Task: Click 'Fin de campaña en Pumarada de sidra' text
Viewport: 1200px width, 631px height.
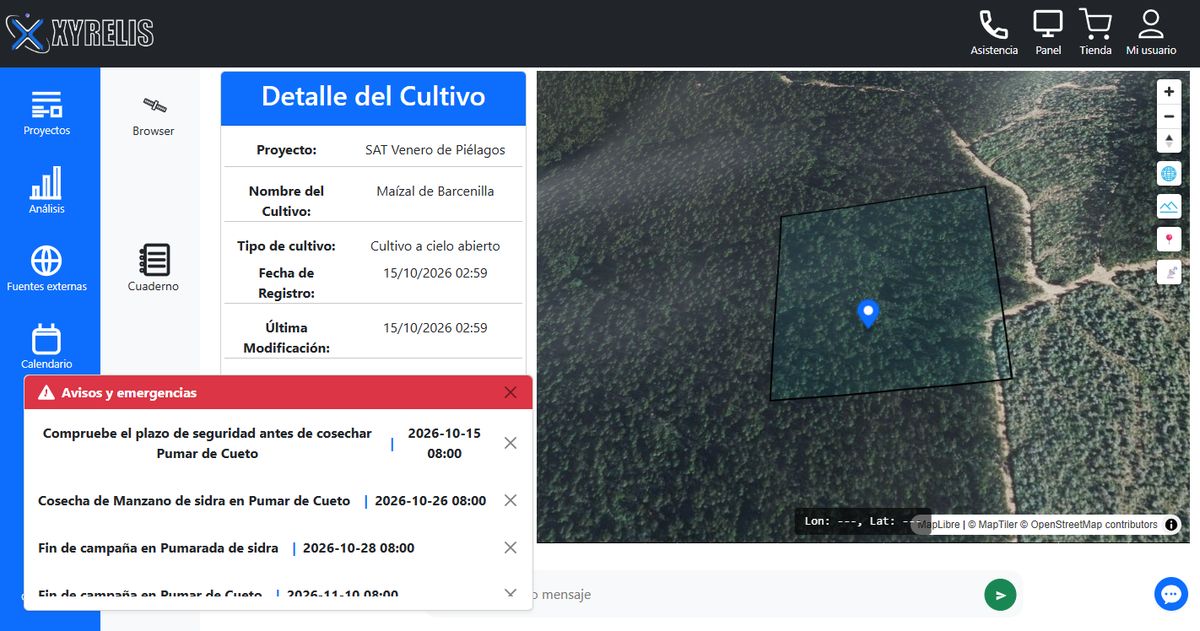Action: [x=158, y=548]
